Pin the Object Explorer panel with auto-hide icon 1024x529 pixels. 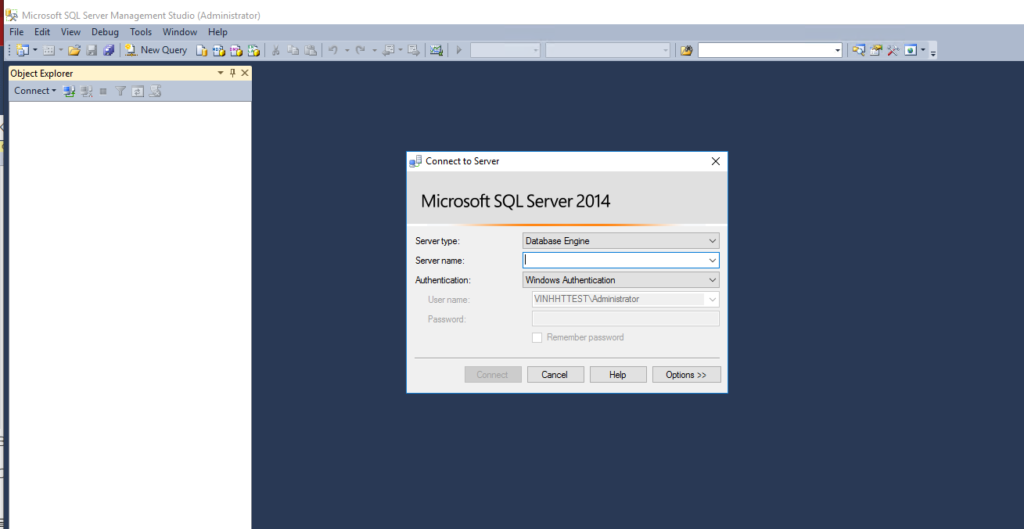[x=232, y=73]
